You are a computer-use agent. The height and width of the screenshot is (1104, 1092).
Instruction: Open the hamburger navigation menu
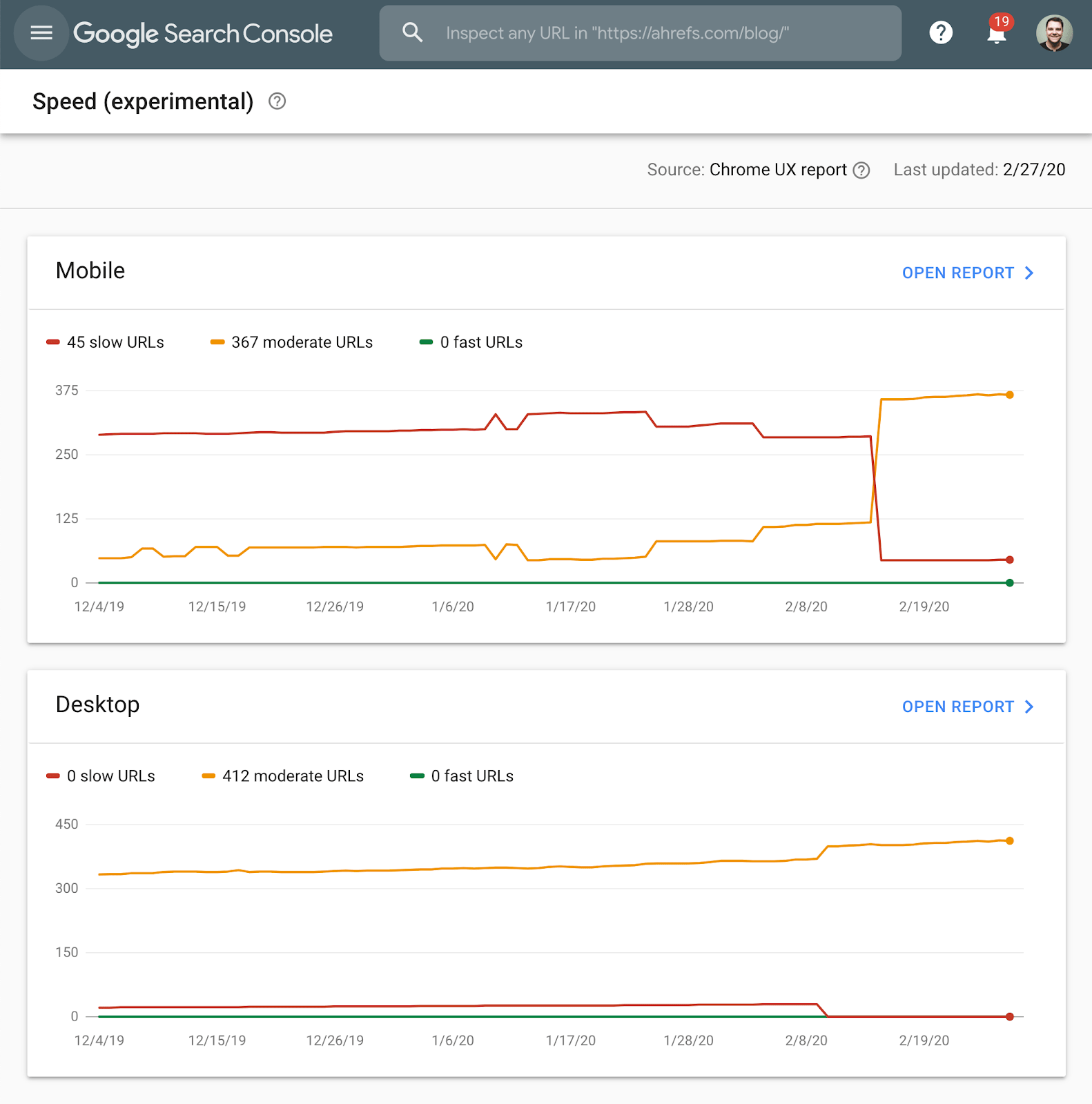[x=41, y=33]
